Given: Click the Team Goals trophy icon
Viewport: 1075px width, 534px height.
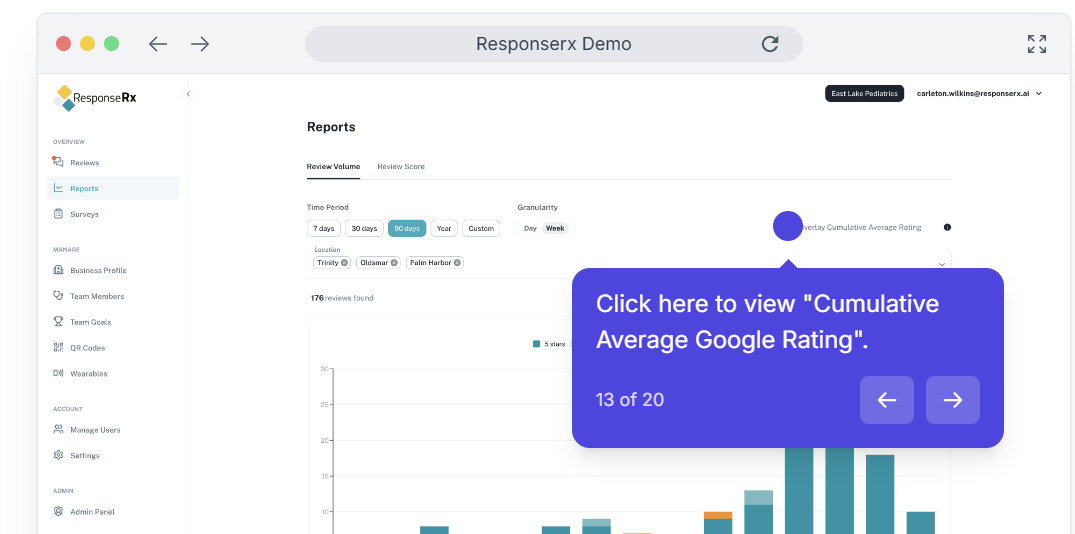Looking at the screenshot, I should [58, 321].
